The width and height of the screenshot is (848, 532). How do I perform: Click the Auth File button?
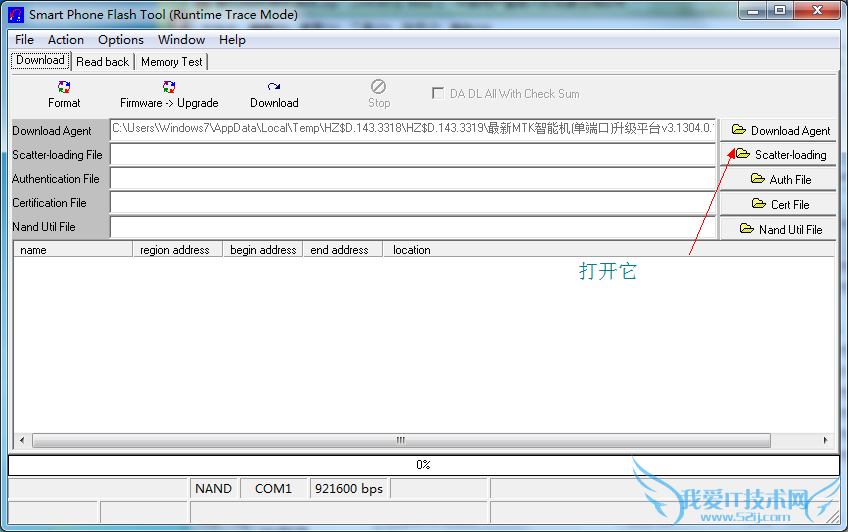(779, 179)
